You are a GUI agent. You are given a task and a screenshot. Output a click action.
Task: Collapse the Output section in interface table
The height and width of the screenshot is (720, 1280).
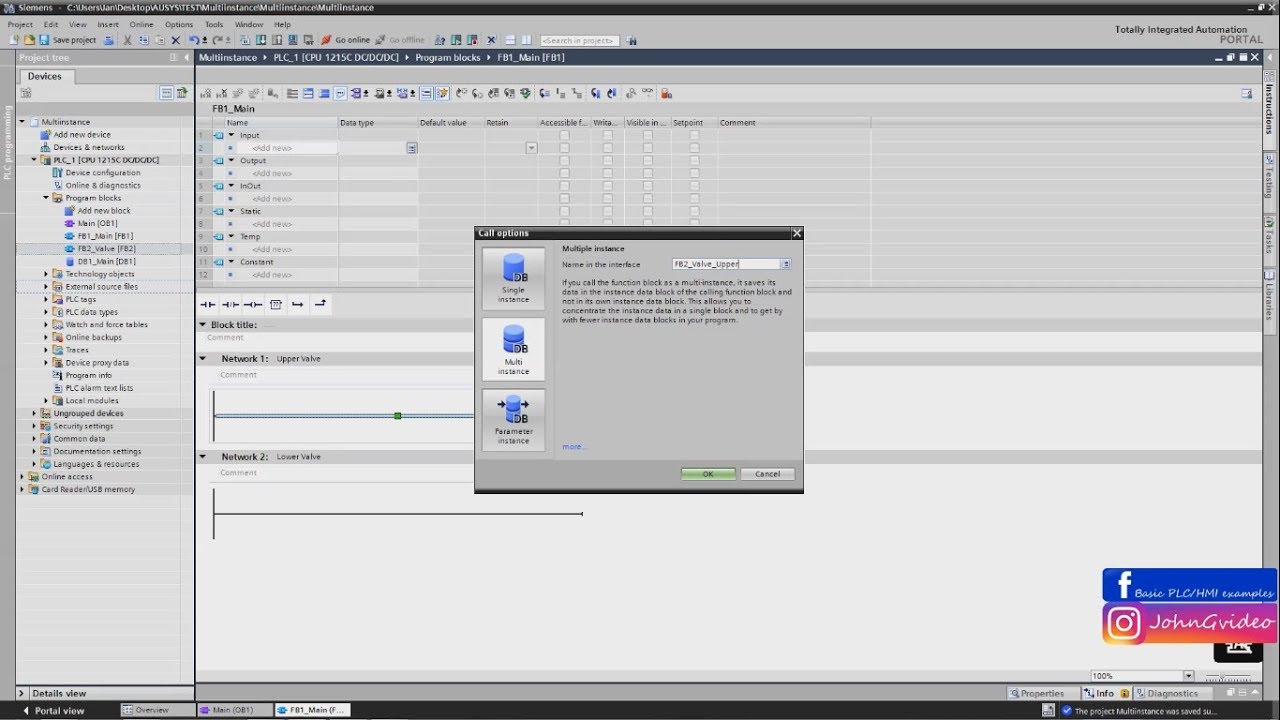[231, 160]
